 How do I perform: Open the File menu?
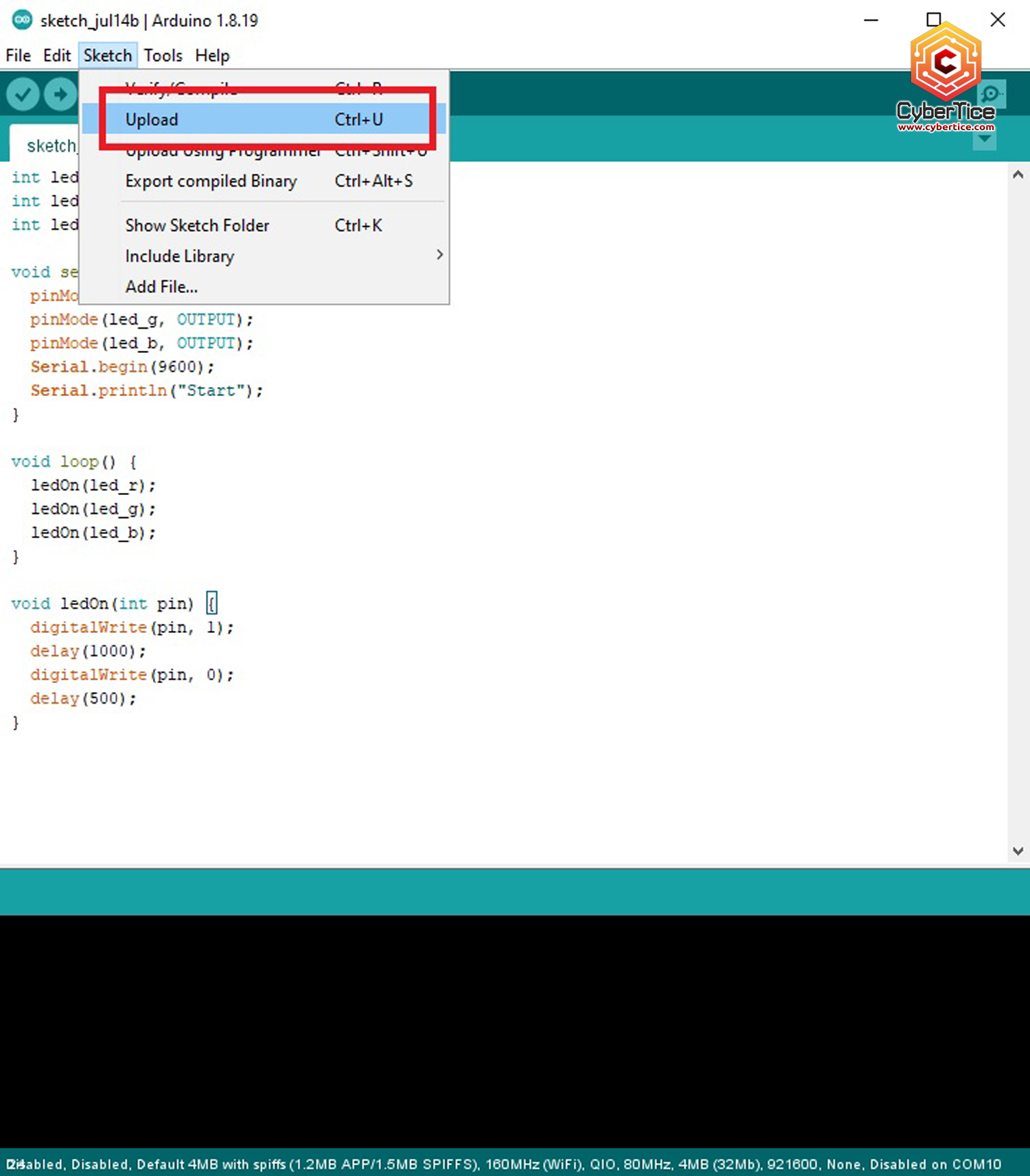coord(18,56)
